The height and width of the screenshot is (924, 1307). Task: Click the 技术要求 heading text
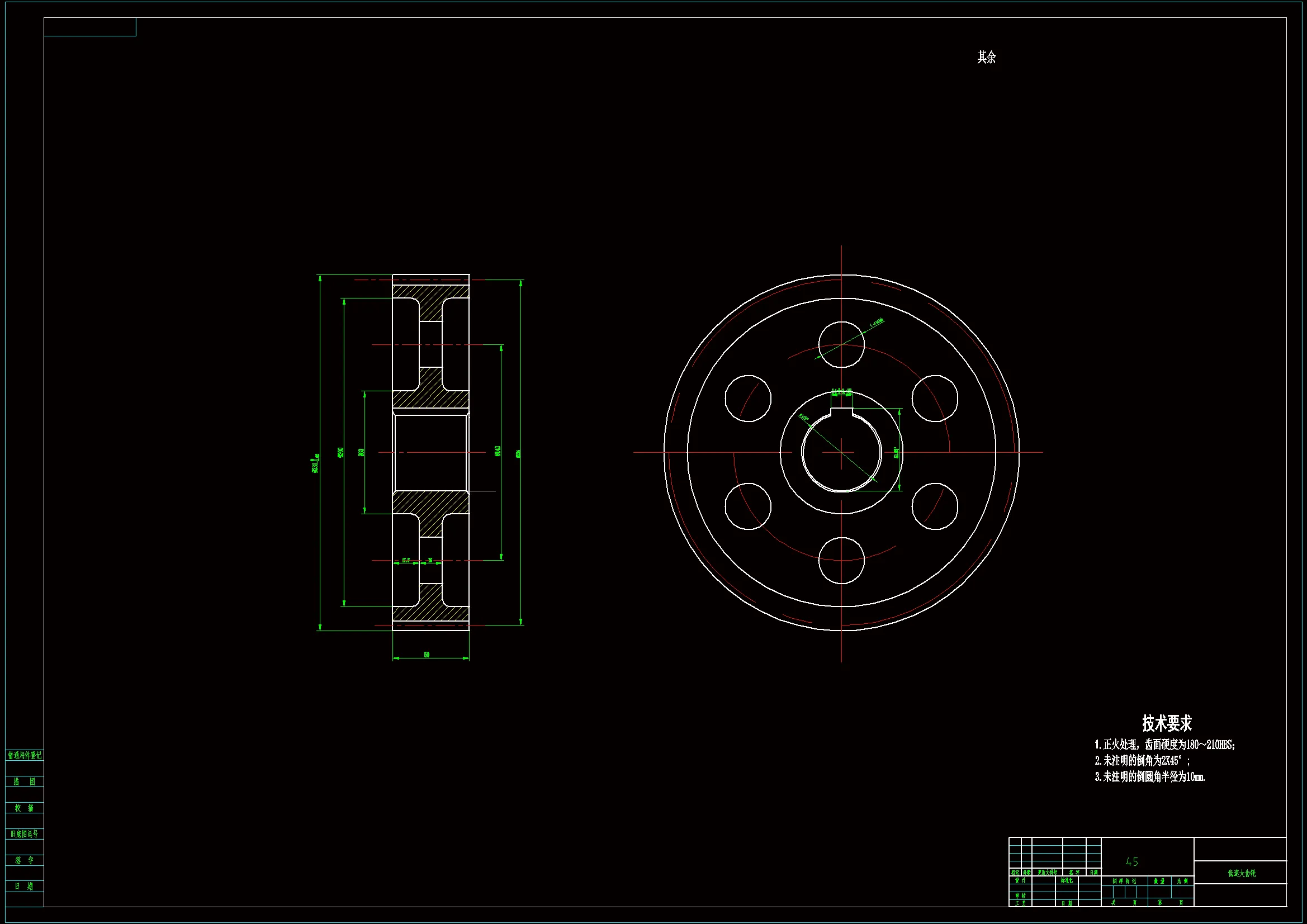pos(1166,723)
